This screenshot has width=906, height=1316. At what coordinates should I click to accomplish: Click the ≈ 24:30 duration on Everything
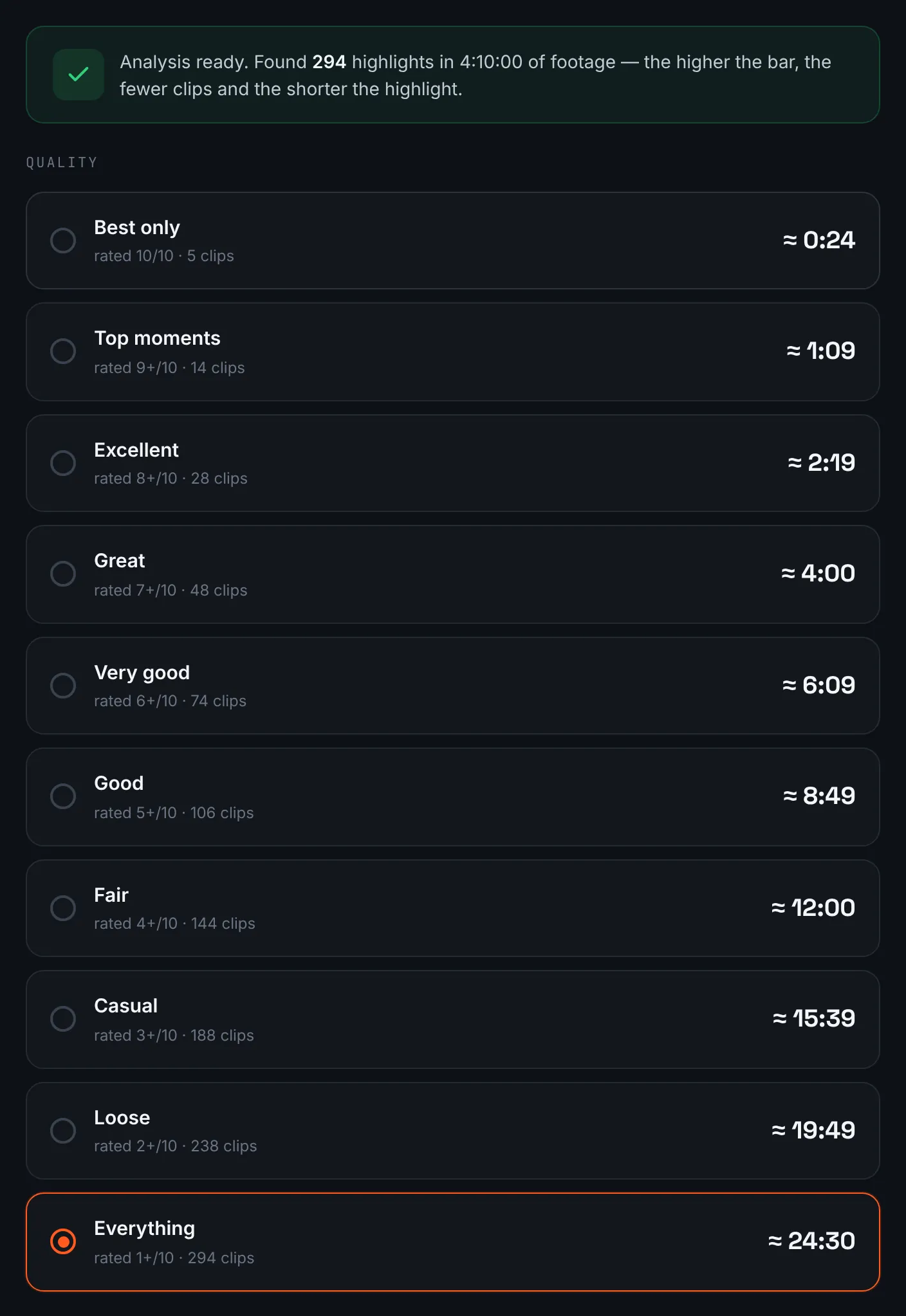[811, 1241]
